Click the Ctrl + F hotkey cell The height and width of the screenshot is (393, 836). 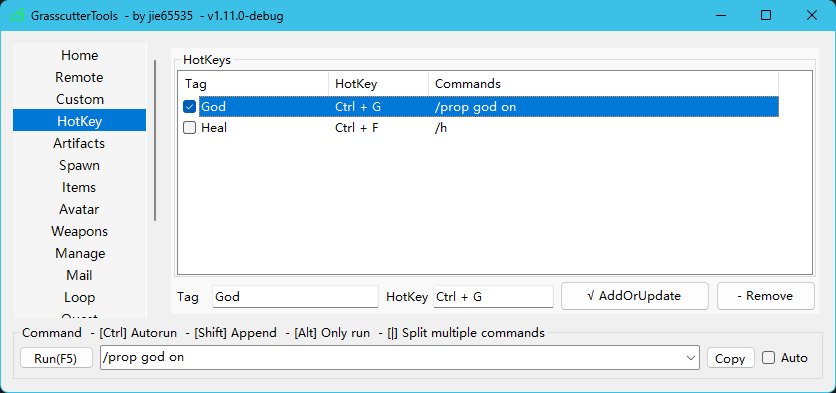[x=357, y=128]
